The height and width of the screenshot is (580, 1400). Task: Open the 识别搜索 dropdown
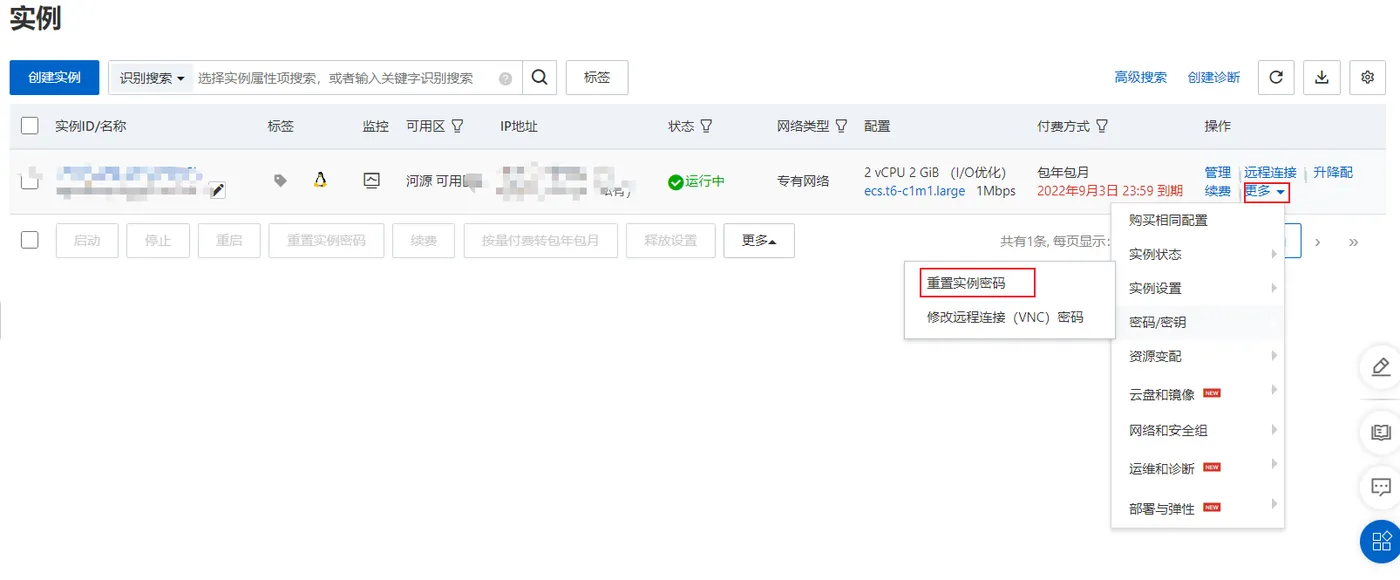tap(152, 78)
